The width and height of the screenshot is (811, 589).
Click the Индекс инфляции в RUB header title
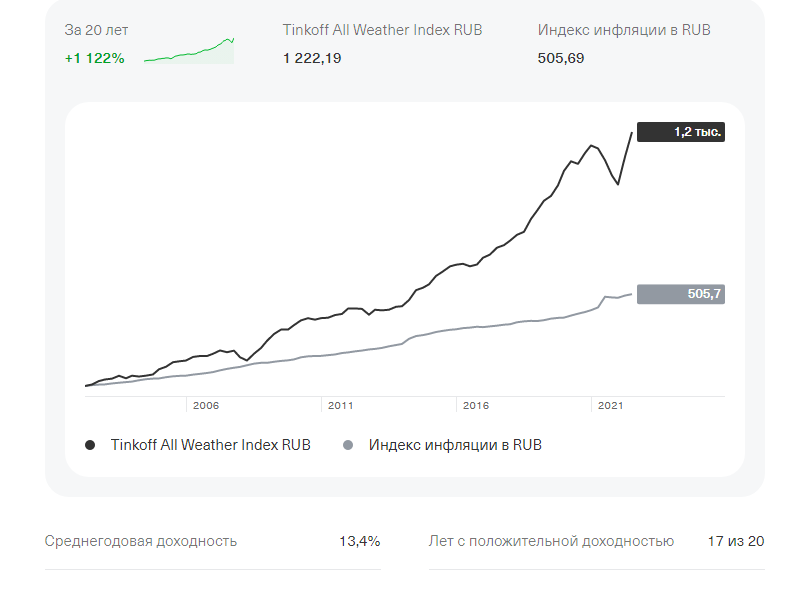624,30
